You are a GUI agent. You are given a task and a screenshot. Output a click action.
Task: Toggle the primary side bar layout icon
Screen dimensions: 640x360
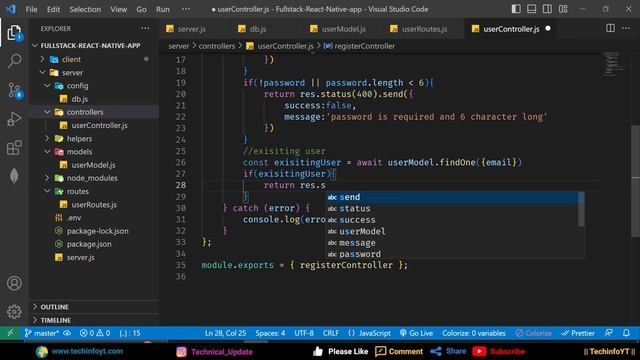coord(516,9)
